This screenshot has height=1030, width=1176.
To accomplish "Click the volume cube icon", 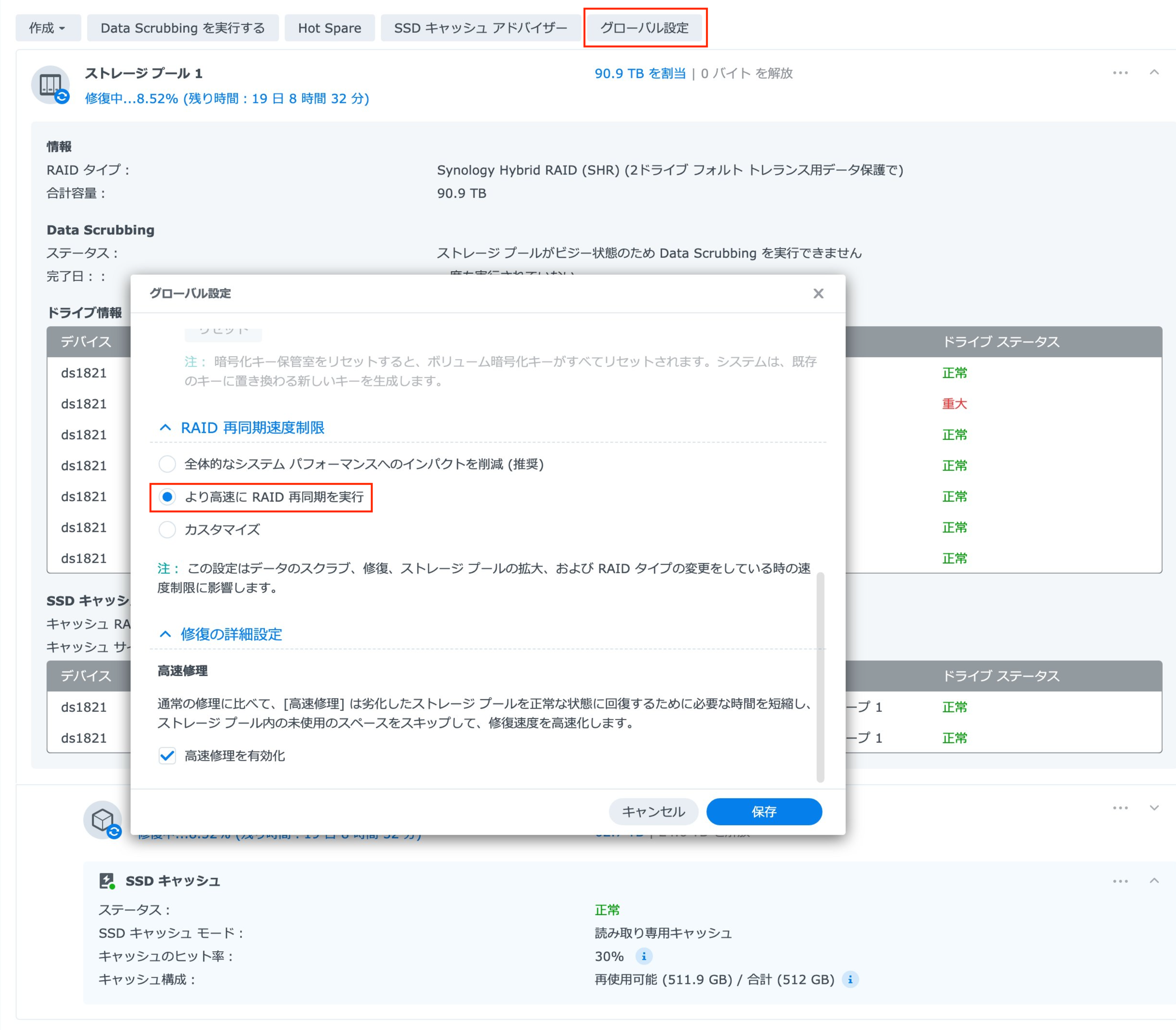I will click(x=102, y=819).
